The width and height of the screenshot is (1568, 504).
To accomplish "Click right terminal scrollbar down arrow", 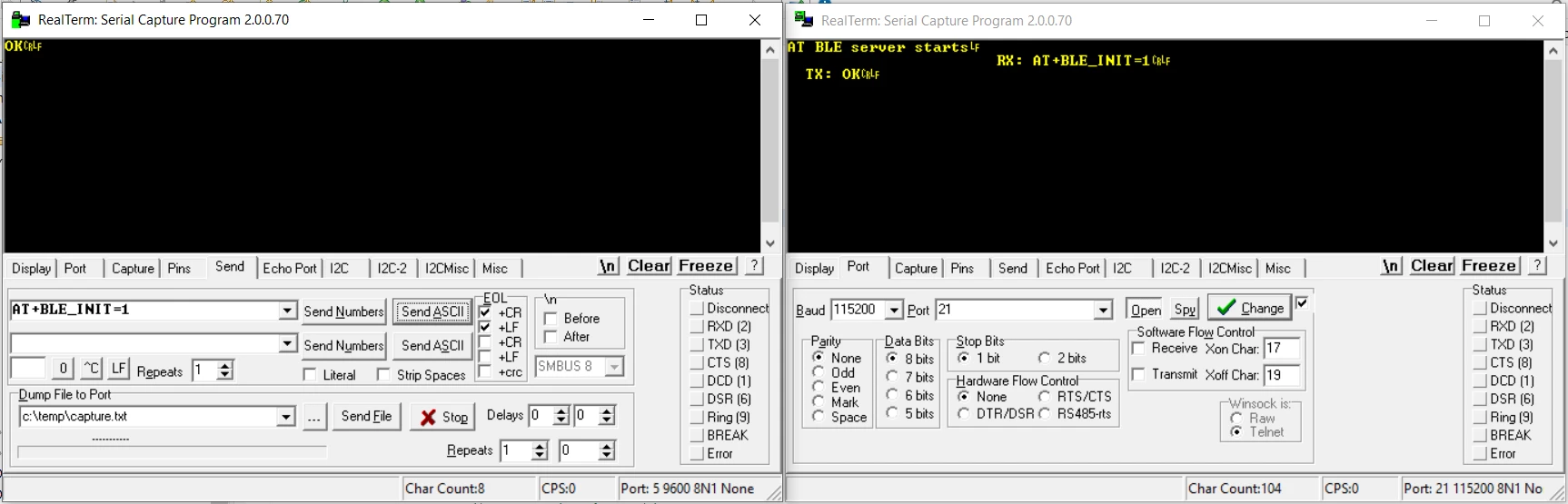I will coord(1553,243).
